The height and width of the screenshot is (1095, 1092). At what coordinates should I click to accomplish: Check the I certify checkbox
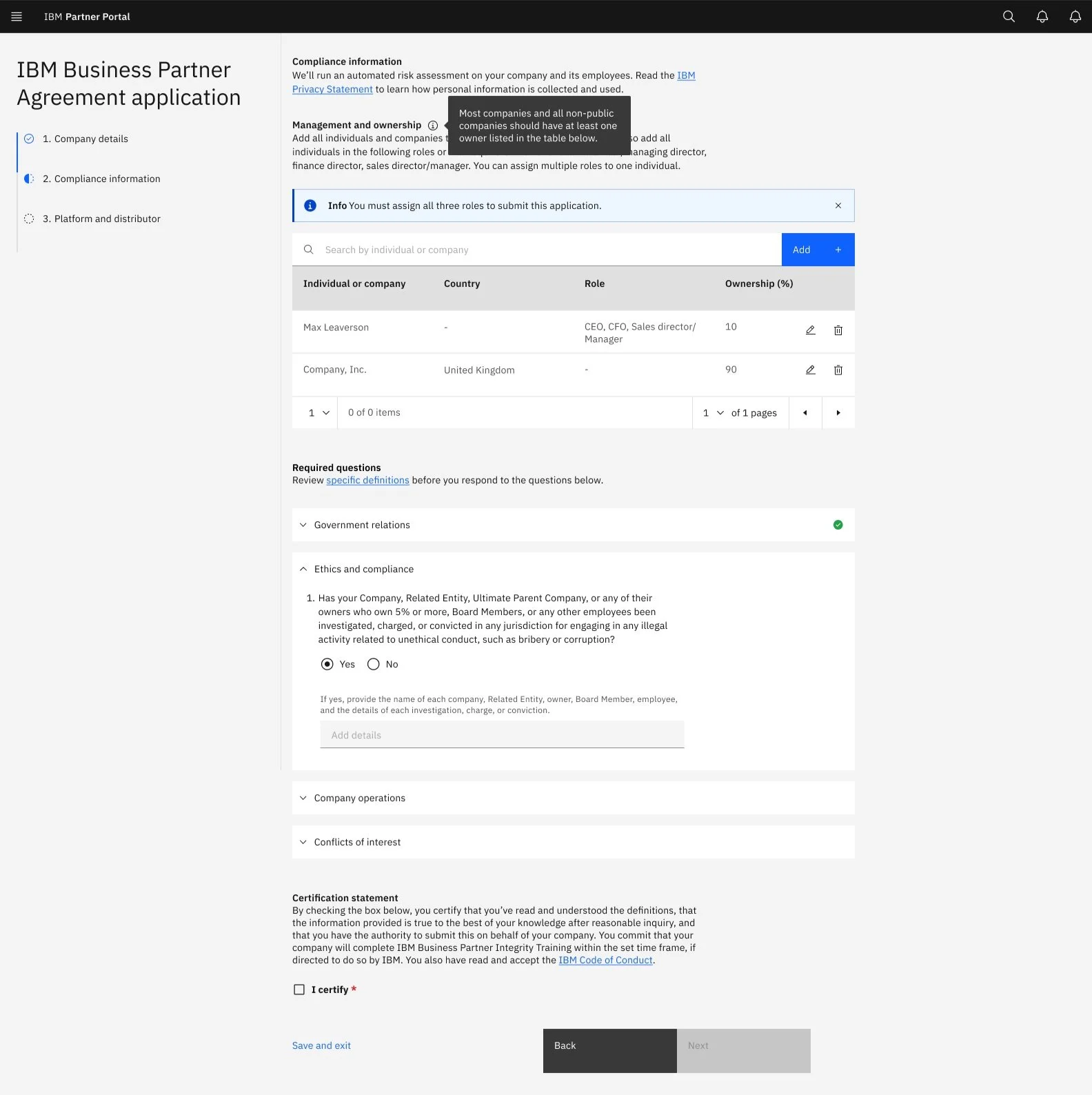click(299, 989)
